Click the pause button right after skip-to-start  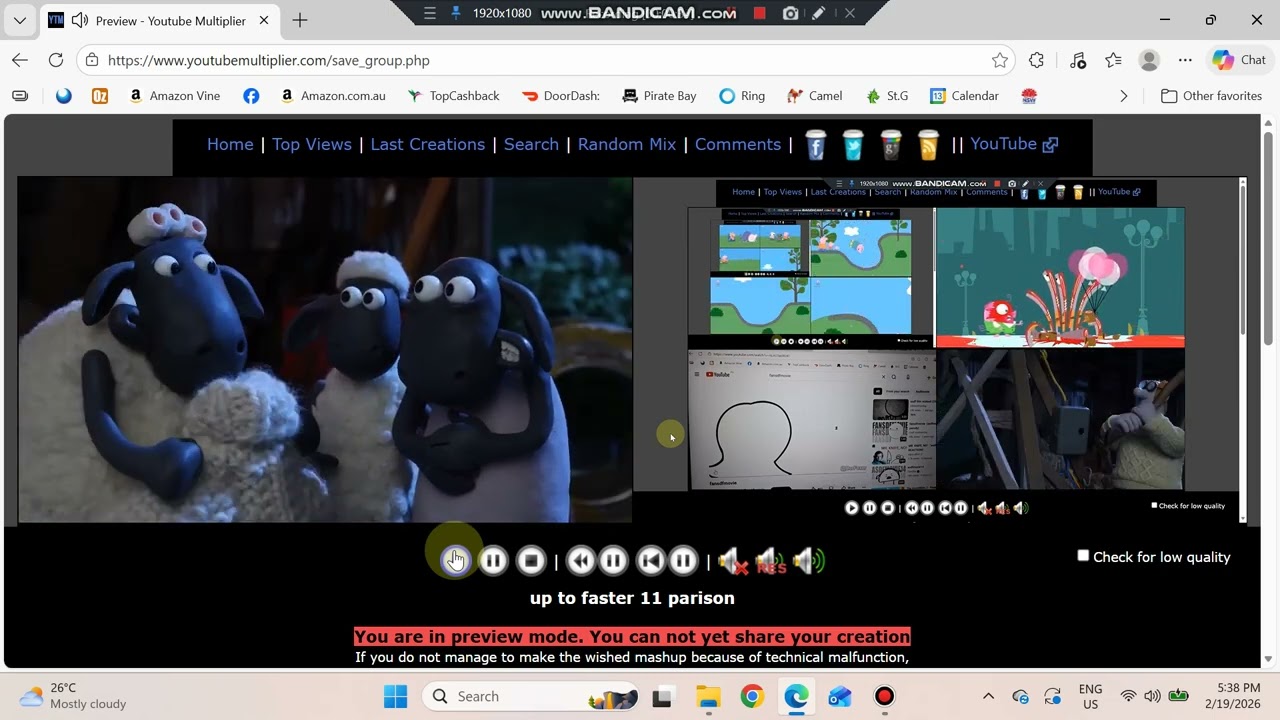click(x=683, y=561)
